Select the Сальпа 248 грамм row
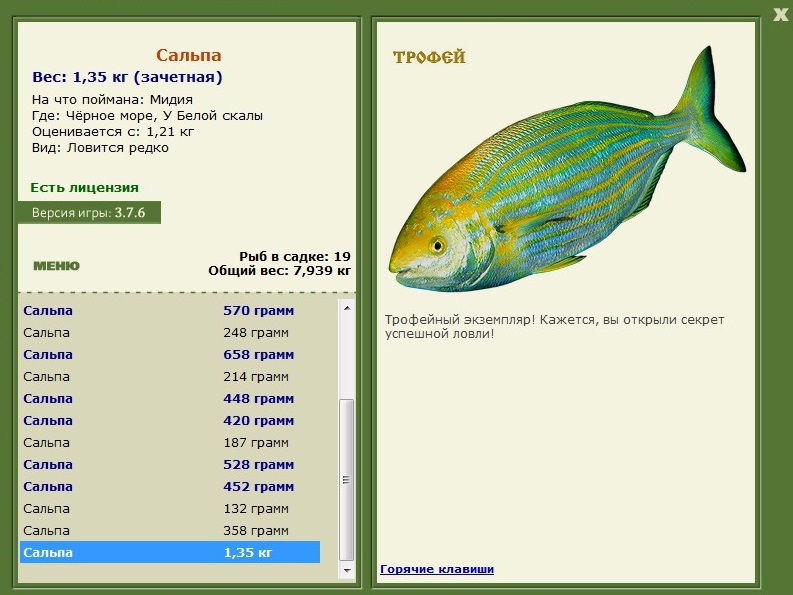 (x=170, y=333)
